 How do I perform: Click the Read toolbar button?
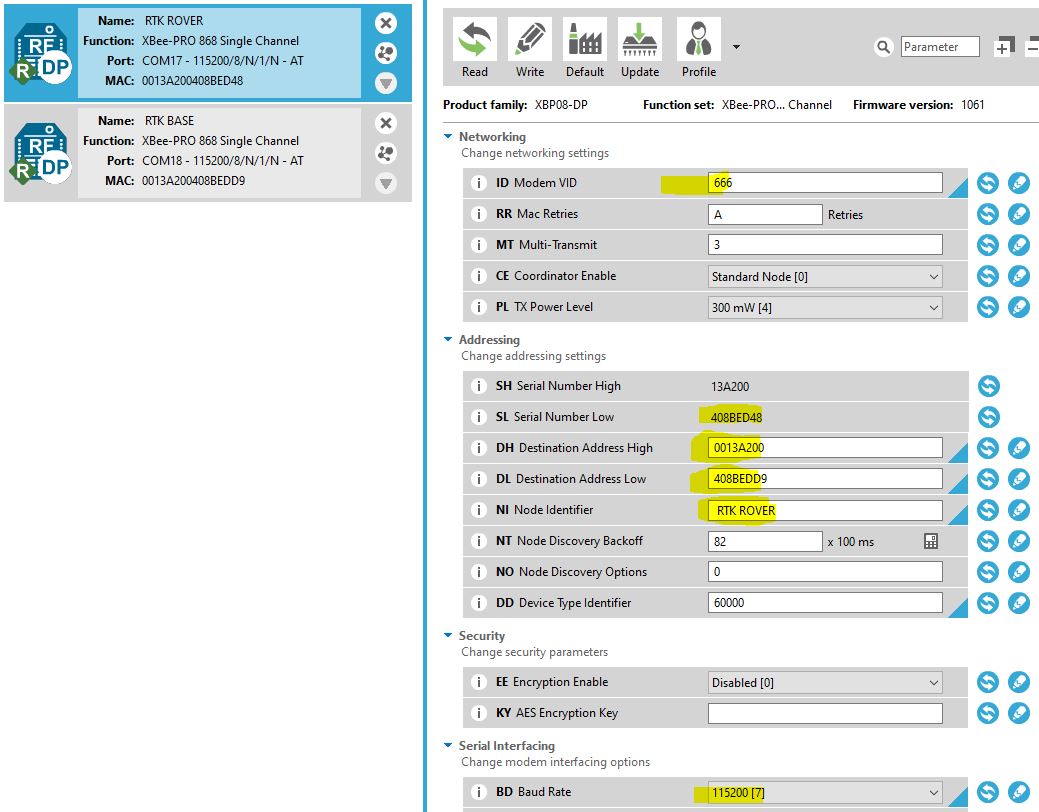474,48
